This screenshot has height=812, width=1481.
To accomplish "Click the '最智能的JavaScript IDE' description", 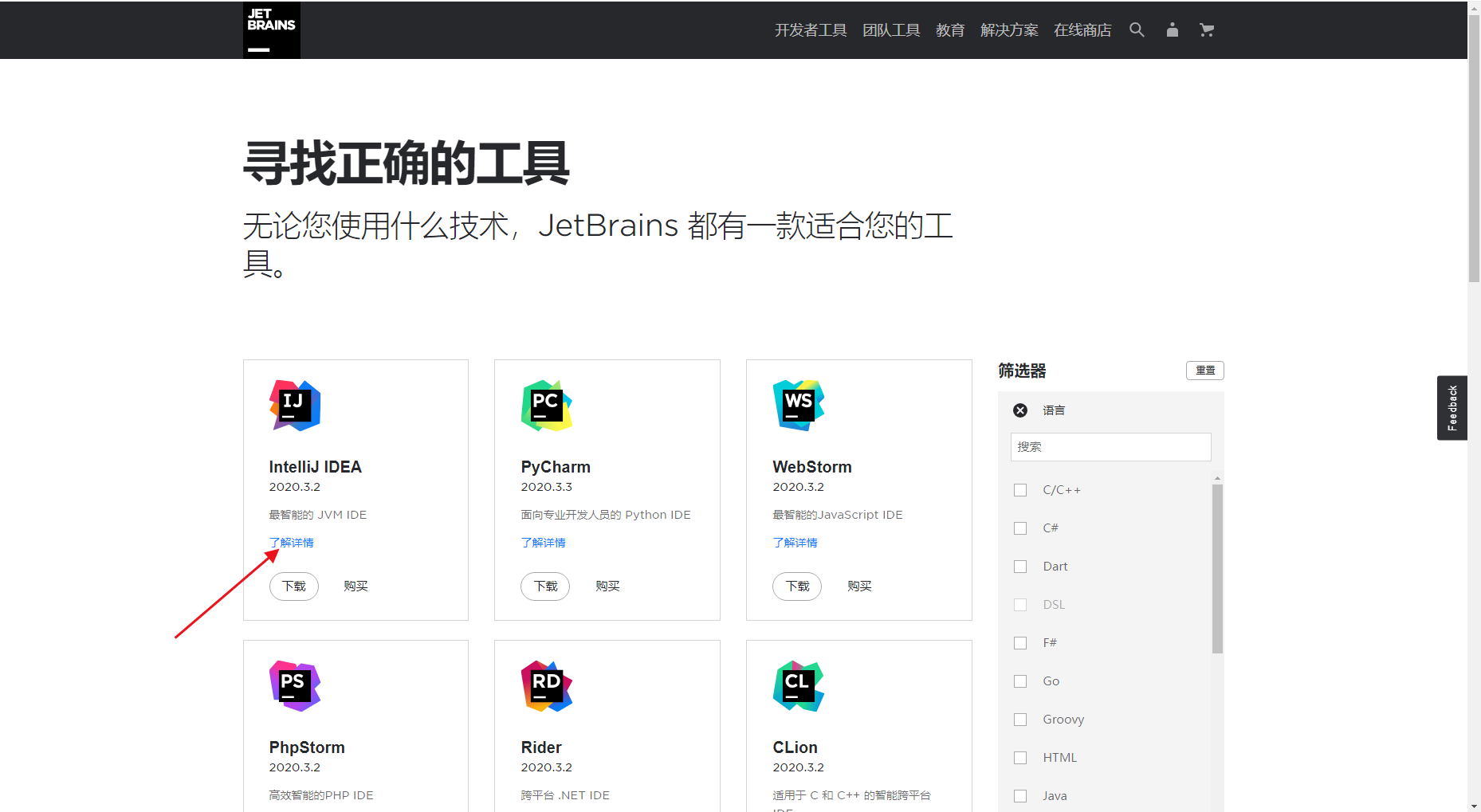I will (838, 515).
